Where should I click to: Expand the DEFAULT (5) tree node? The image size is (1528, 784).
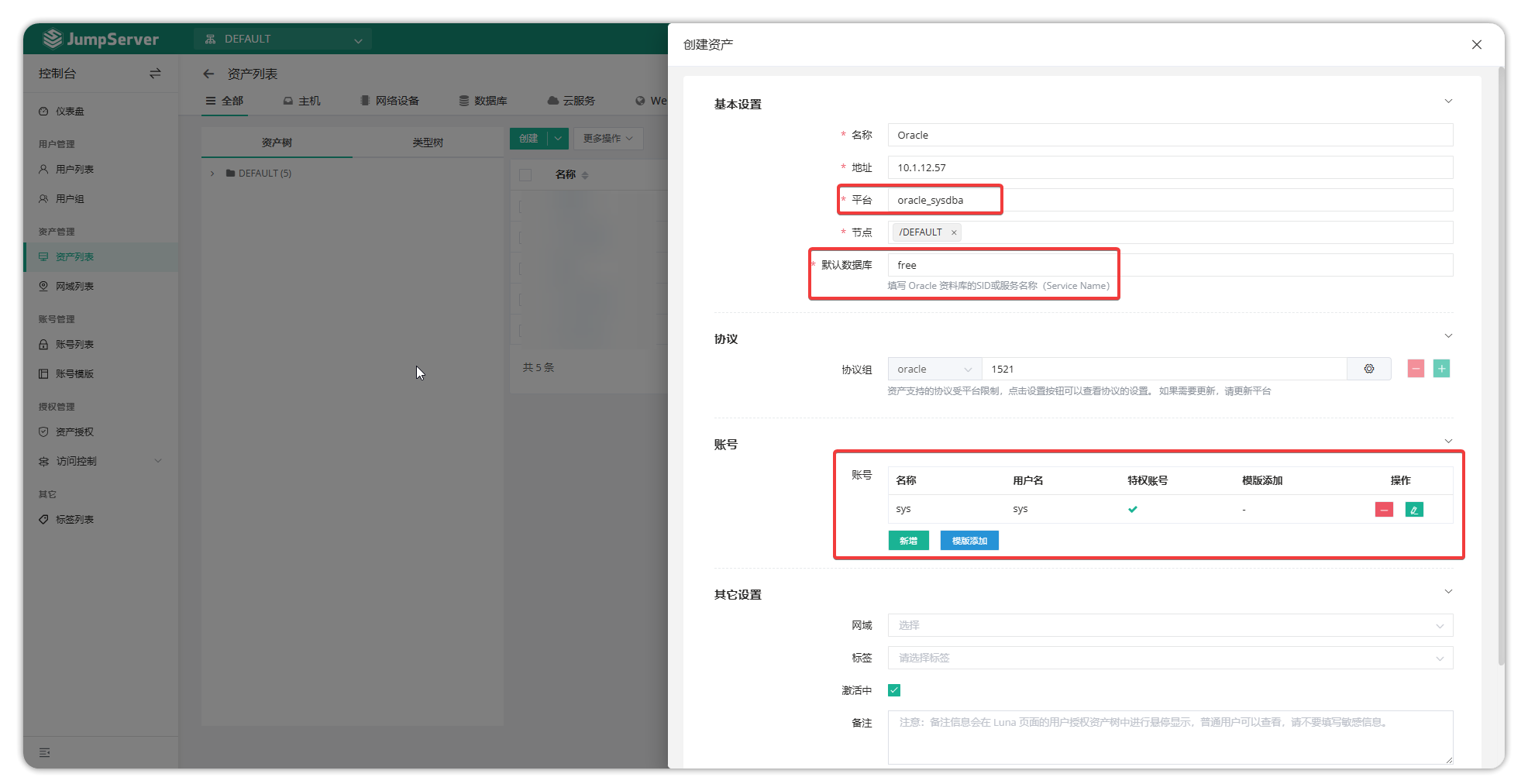tap(212, 174)
